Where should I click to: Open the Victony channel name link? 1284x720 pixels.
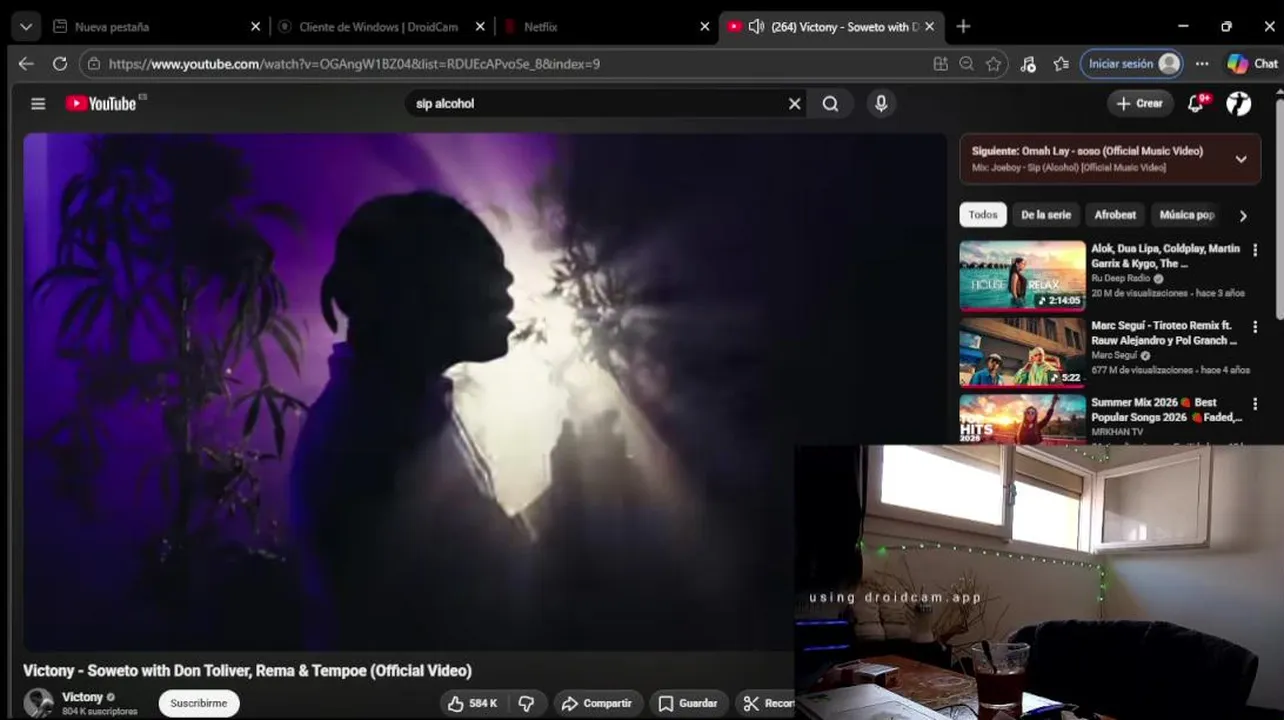[82, 697]
